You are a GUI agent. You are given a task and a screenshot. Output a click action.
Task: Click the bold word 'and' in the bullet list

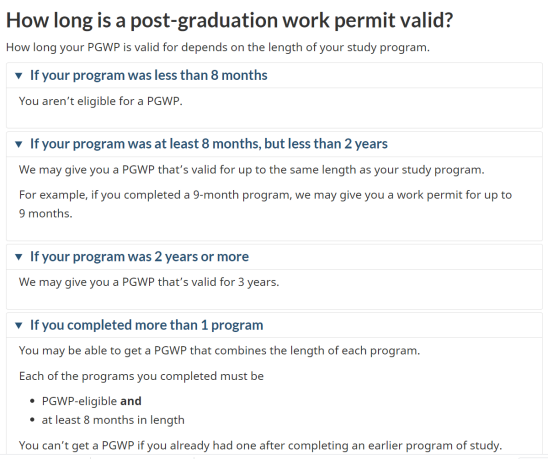point(131,401)
